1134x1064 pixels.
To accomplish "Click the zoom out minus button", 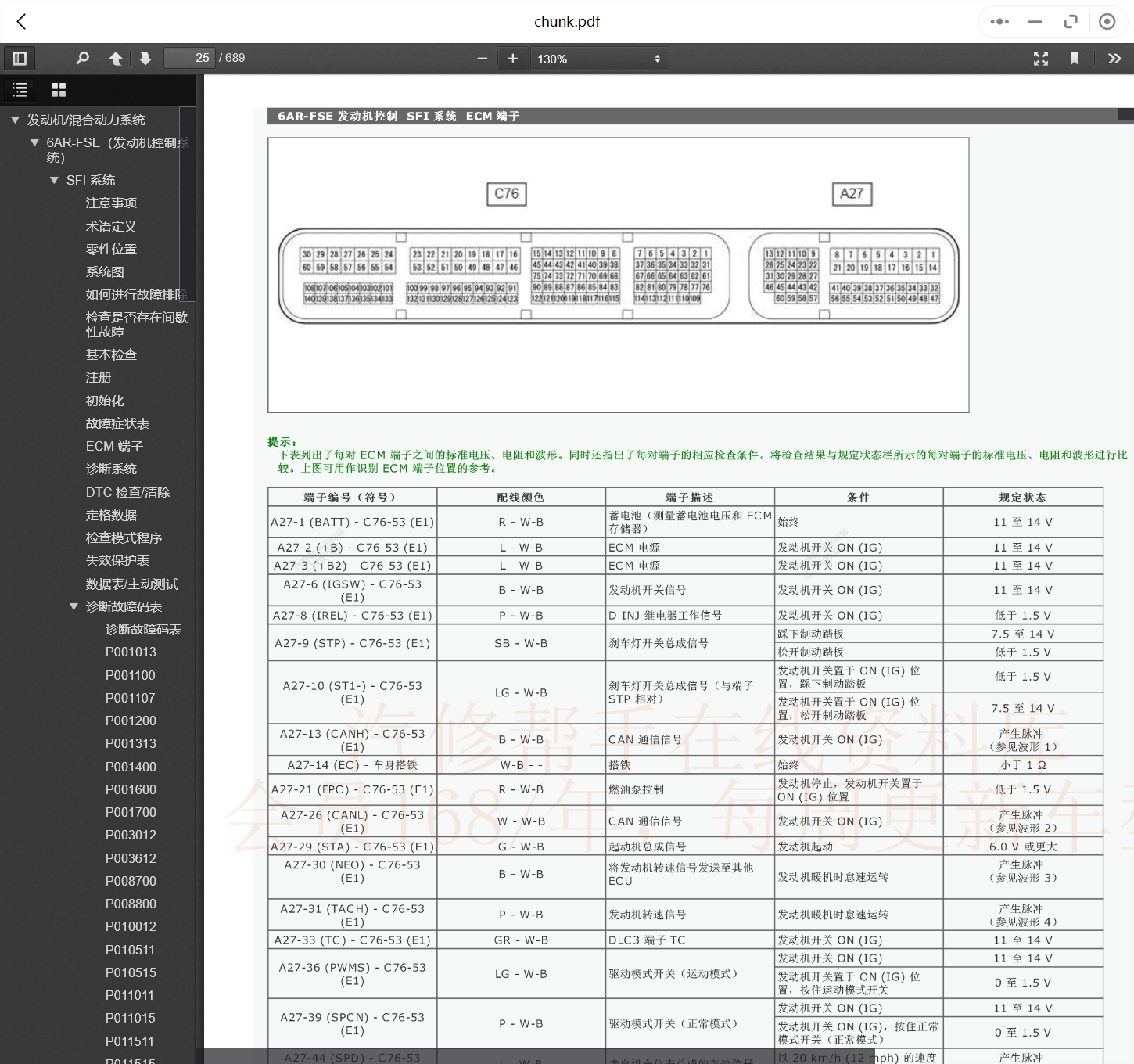I will 482,59.
